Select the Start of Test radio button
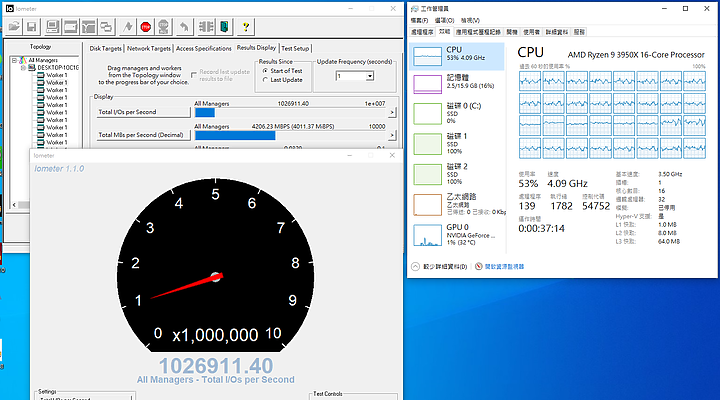The height and width of the screenshot is (400, 720). (x=265, y=71)
